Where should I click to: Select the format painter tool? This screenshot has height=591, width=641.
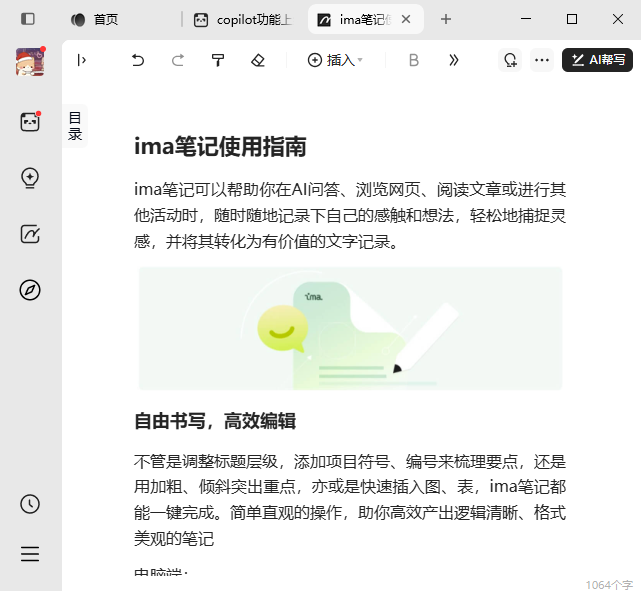pos(218,60)
